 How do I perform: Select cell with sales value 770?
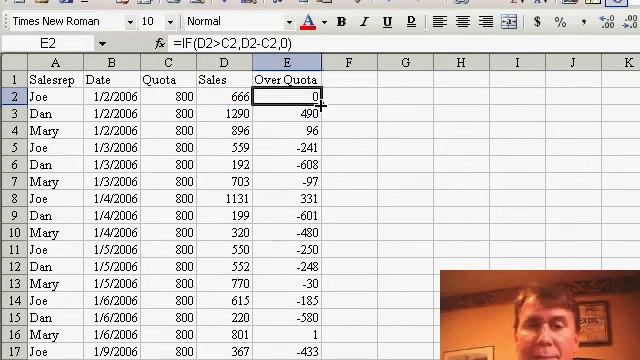click(224, 284)
